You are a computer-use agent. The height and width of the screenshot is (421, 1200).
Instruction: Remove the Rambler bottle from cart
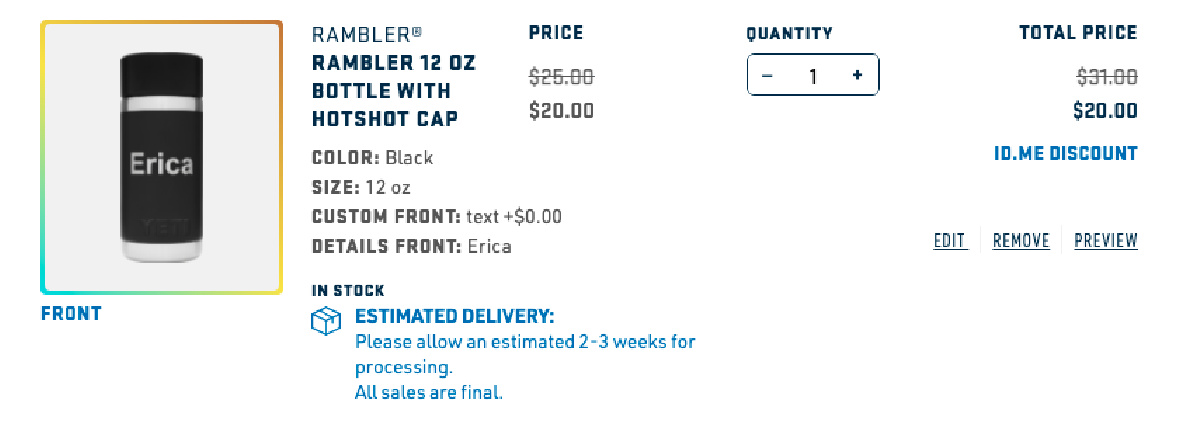(x=1021, y=241)
